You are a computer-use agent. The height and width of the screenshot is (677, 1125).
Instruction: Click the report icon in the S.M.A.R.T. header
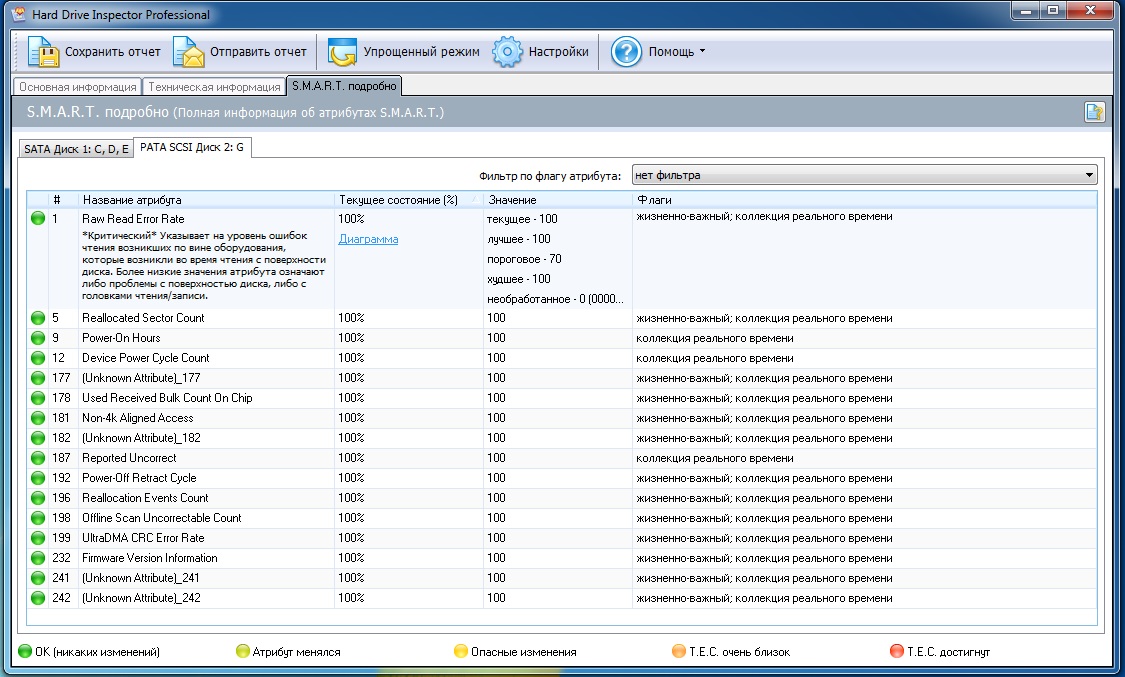pyautogui.click(x=1094, y=112)
